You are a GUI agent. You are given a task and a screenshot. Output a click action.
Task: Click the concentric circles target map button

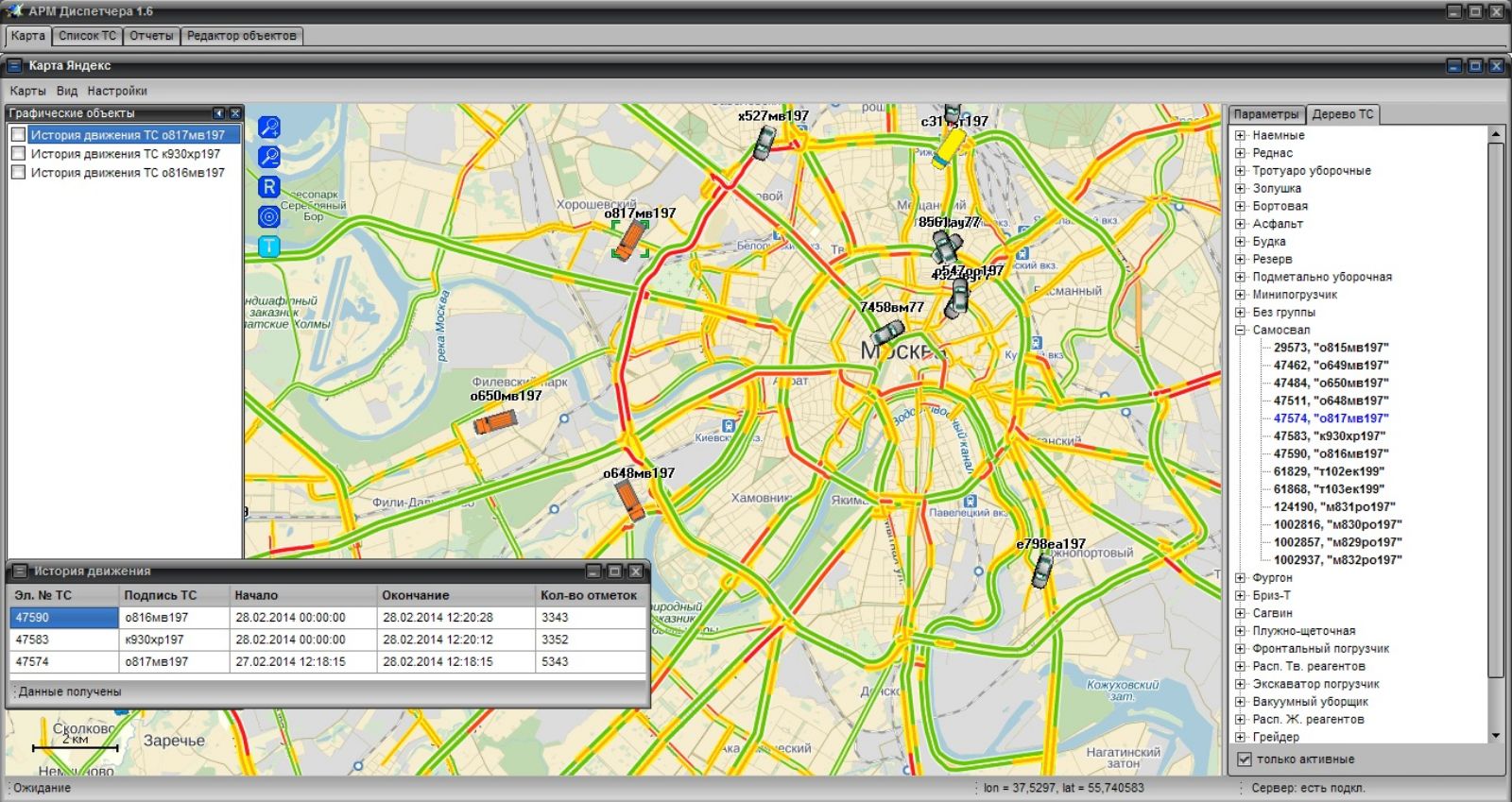tap(269, 216)
